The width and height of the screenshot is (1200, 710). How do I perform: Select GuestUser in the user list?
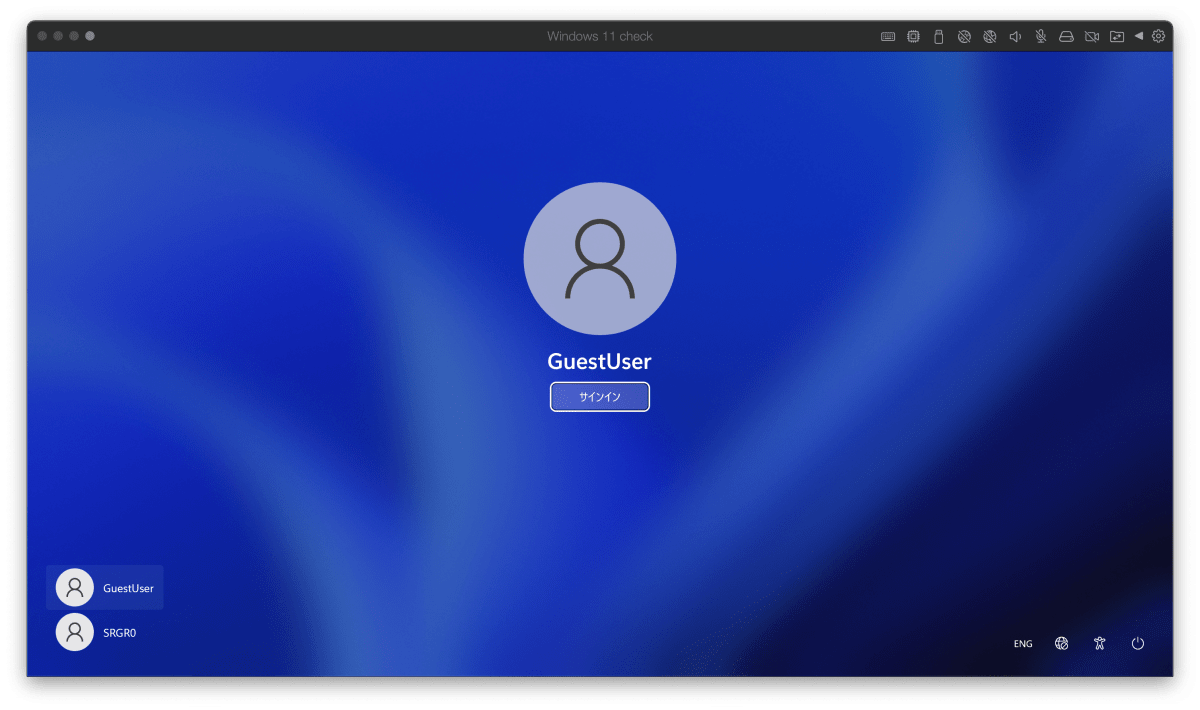pos(105,588)
